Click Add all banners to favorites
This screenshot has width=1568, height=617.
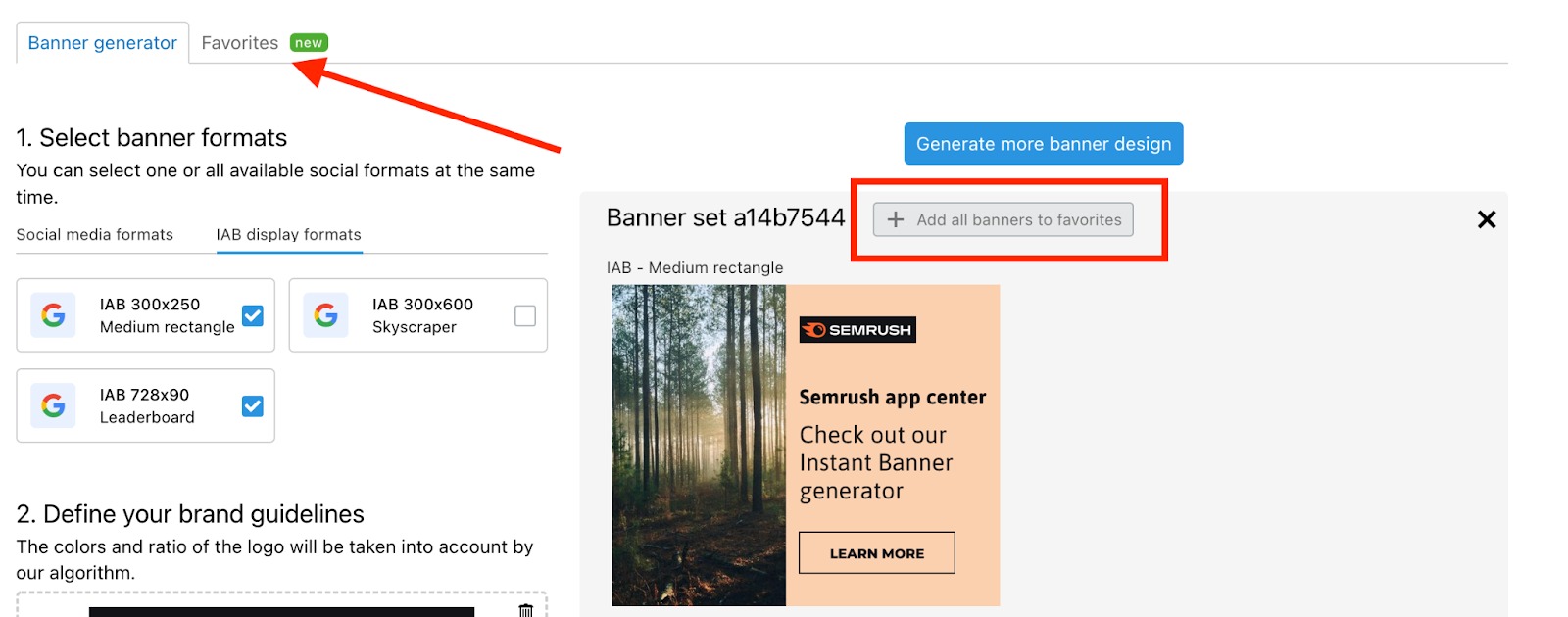pos(1004,220)
